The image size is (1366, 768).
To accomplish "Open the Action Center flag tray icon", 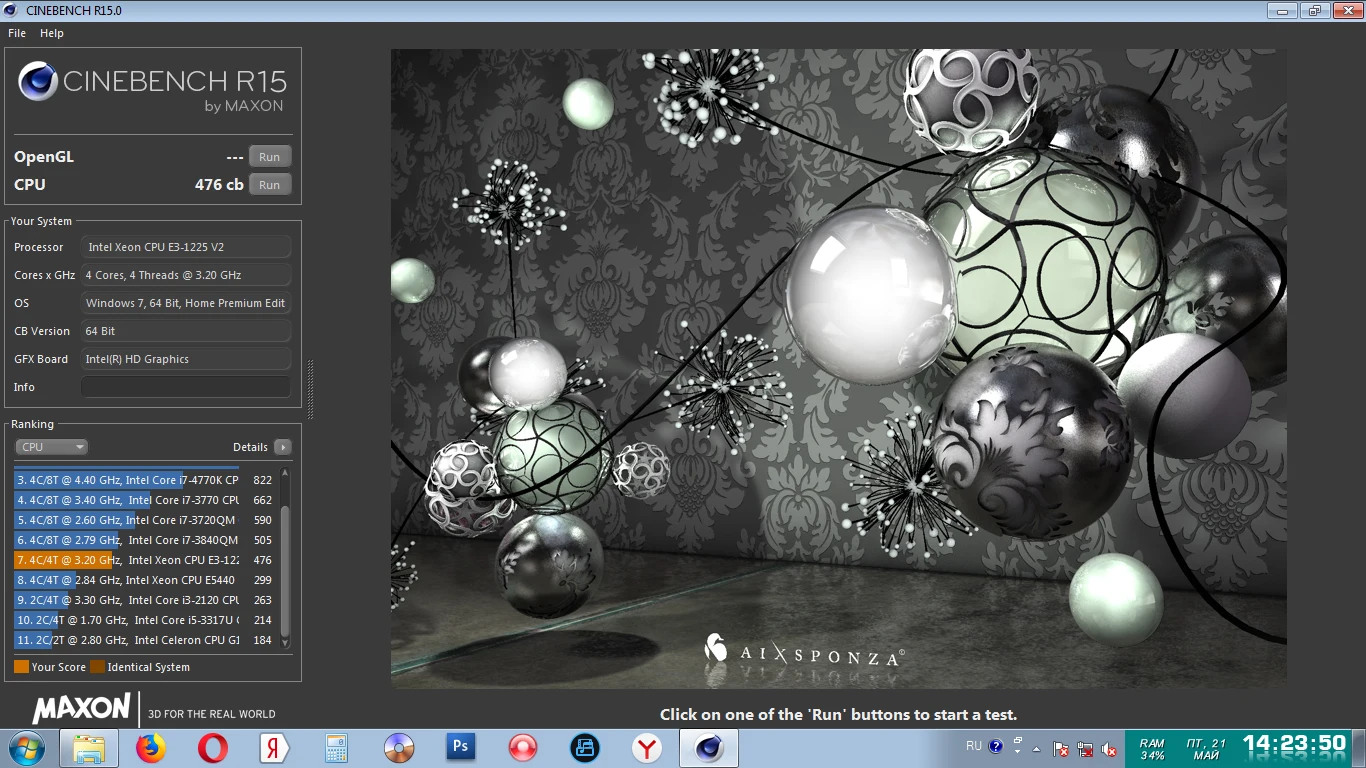I will (x=1061, y=748).
